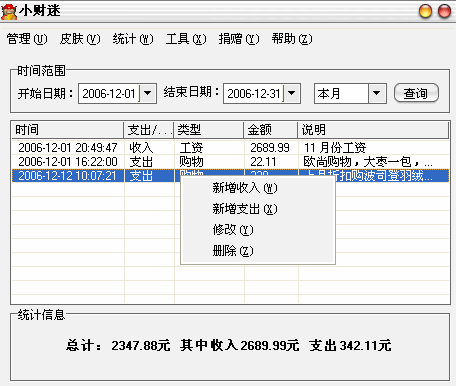Open the 捐赠(Y) menu
The height and width of the screenshot is (386, 456).
point(239,39)
